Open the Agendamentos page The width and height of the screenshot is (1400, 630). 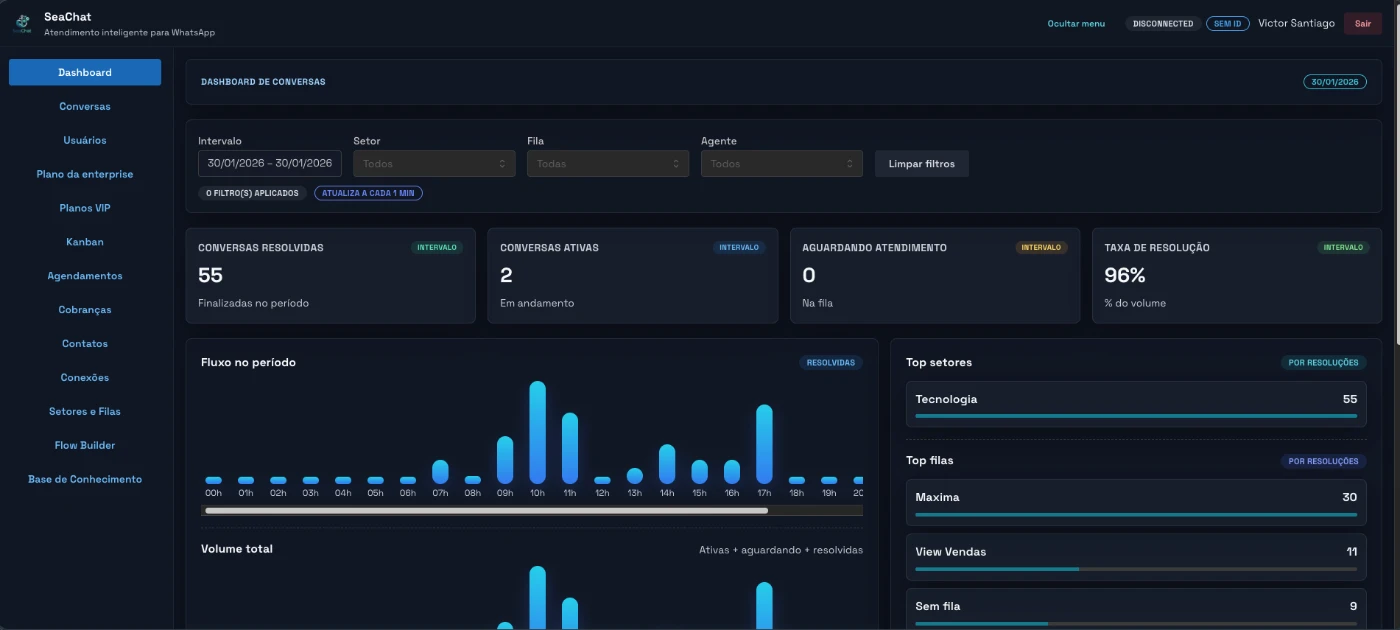85,276
